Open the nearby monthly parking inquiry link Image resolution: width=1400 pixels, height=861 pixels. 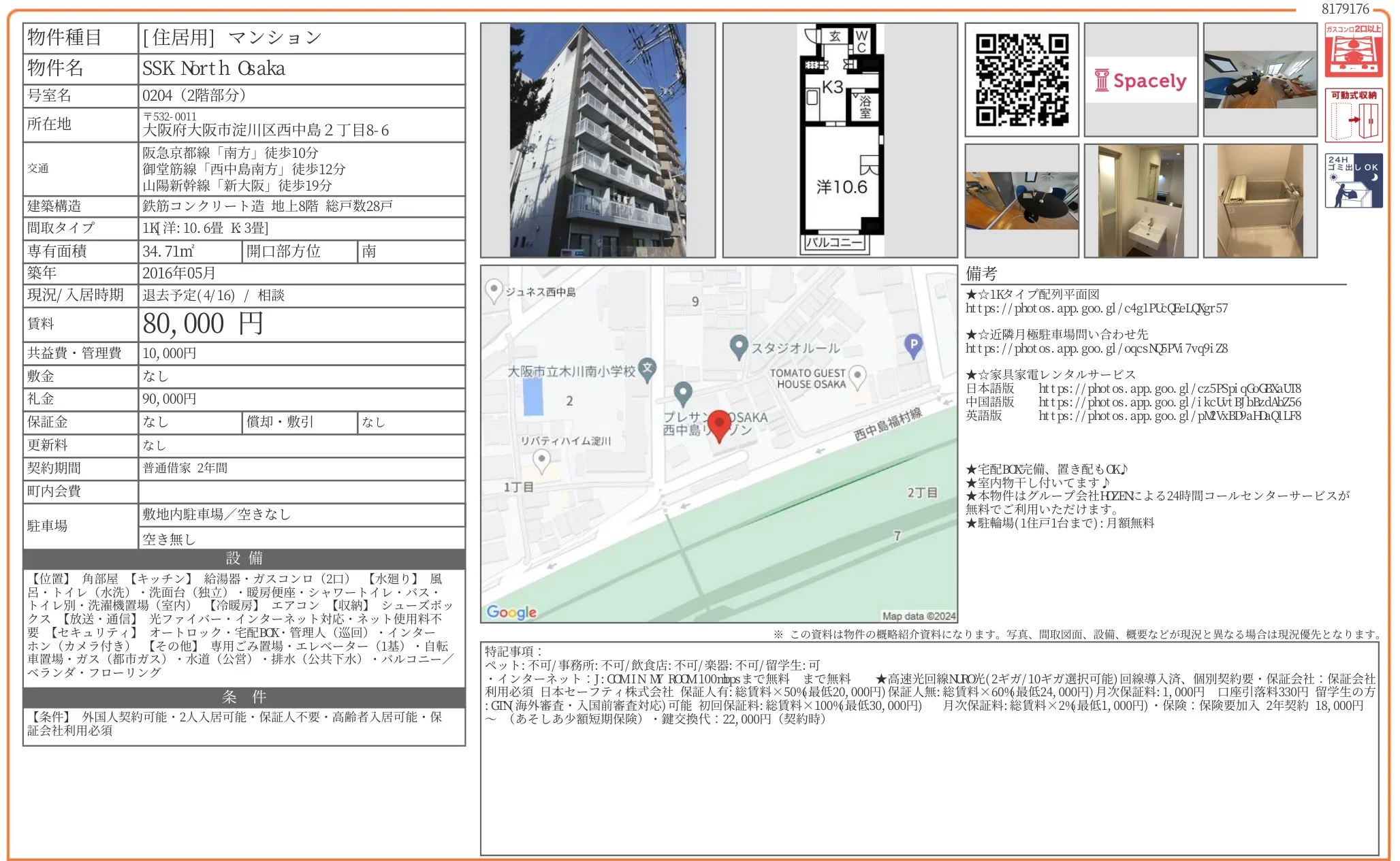(1096, 348)
